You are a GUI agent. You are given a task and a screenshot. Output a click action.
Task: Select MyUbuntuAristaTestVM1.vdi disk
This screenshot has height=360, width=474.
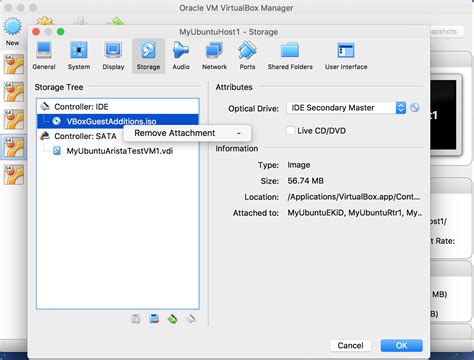pyautogui.click(x=118, y=151)
